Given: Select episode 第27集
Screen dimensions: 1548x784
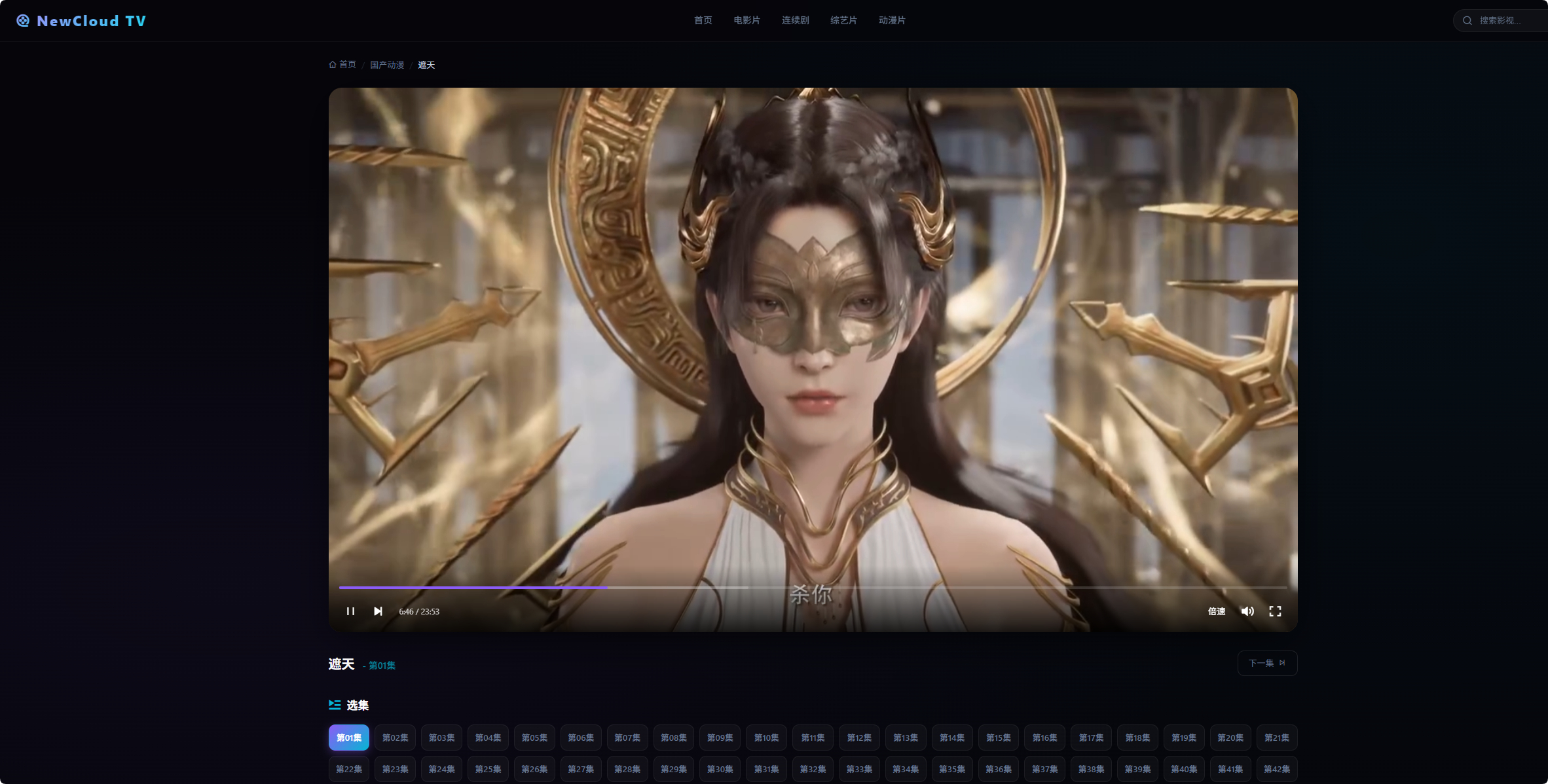Looking at the screenshot, I should tap(581, 769).
